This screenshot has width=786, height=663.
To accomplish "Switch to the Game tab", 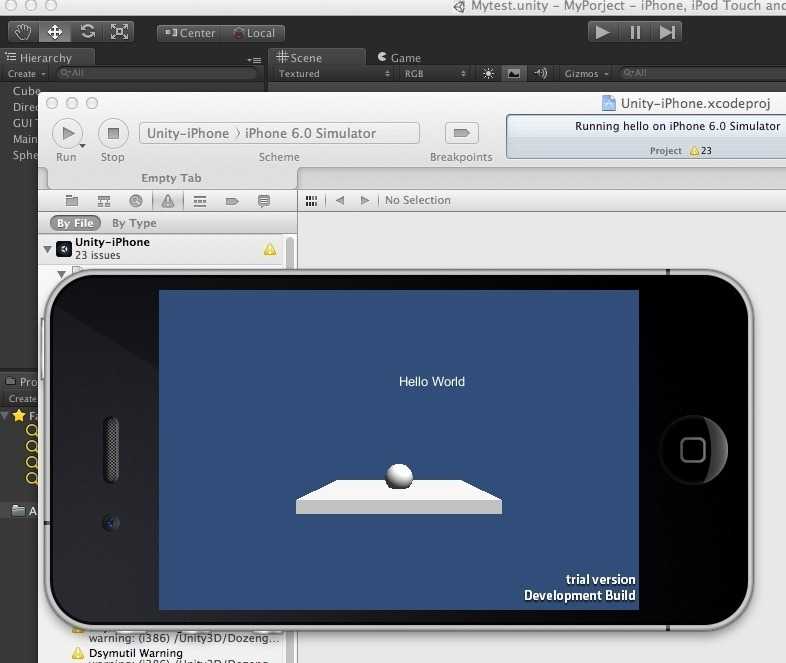I will (x=400, y=58).
